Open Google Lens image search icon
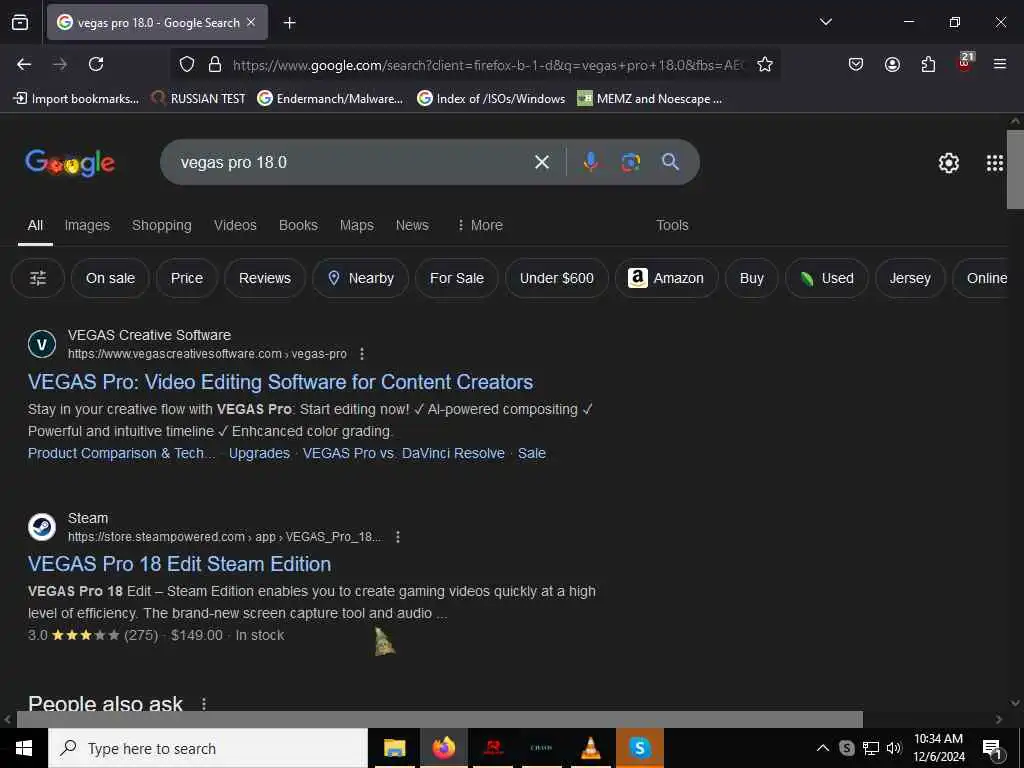This screenshot has height=768, width=1024. pos(630,162)
